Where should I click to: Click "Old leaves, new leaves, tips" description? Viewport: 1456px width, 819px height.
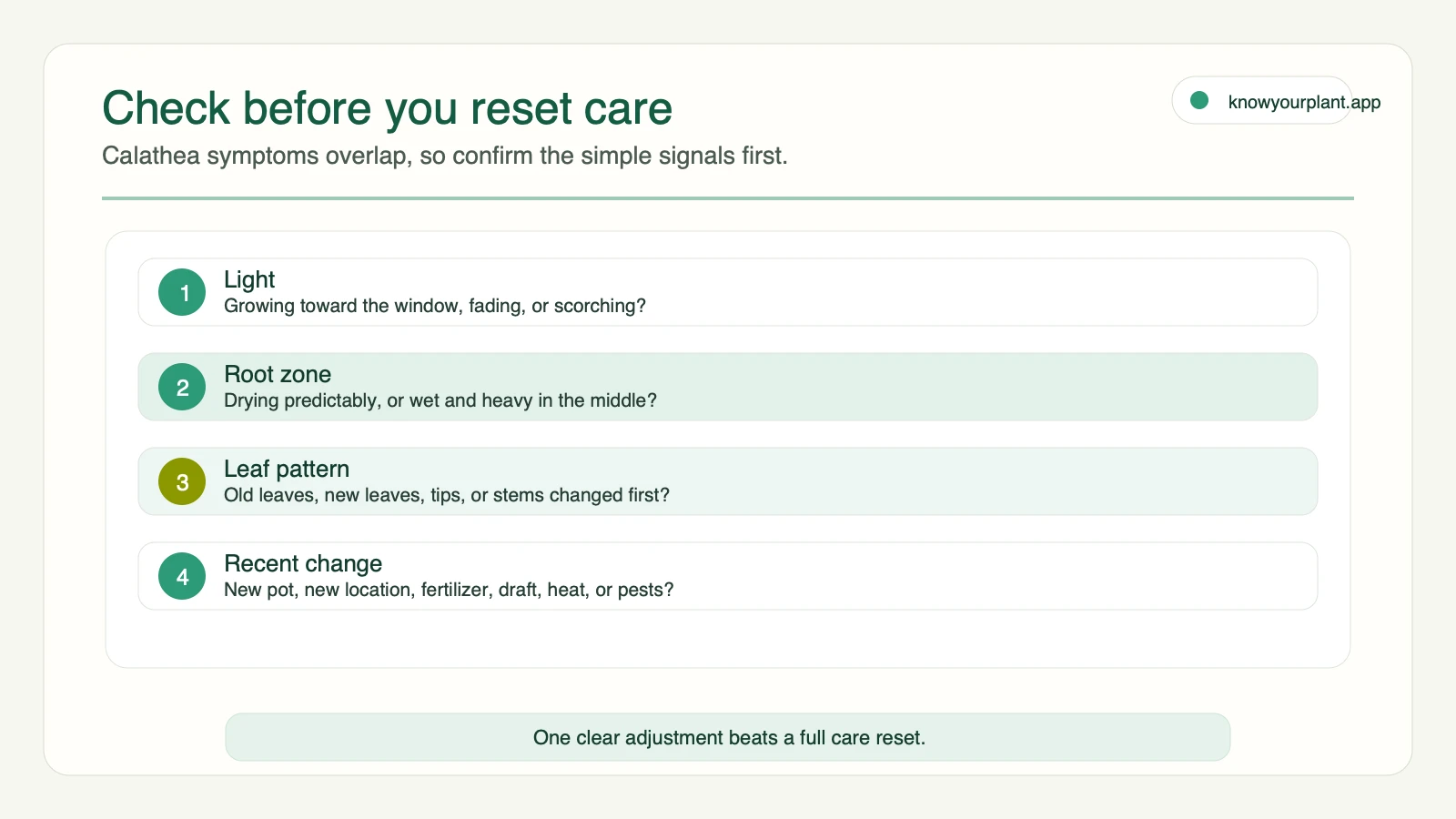coord(447,495)
